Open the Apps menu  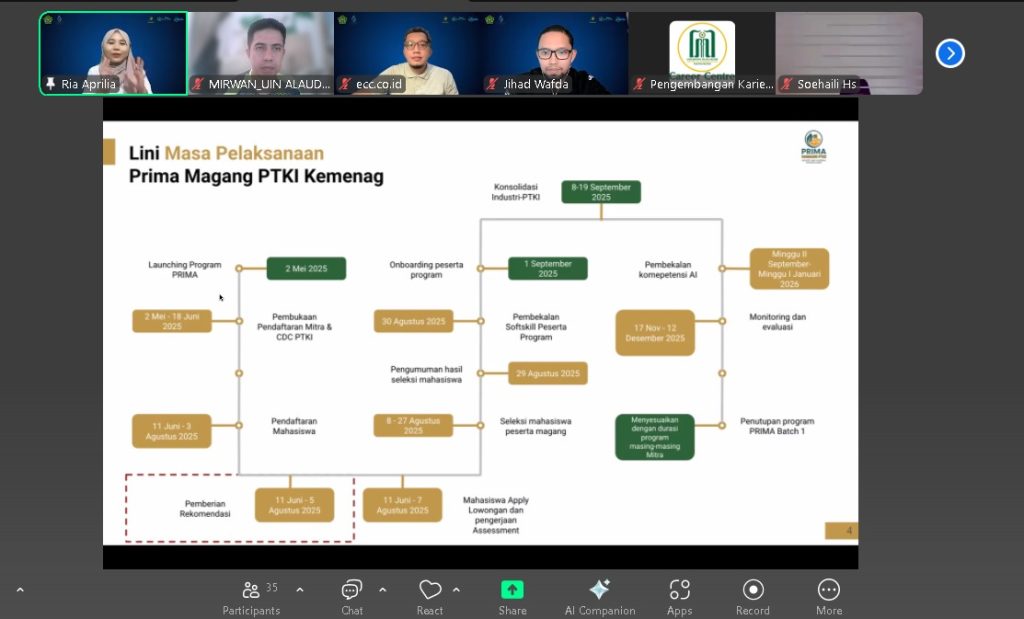tap(679, 597)
